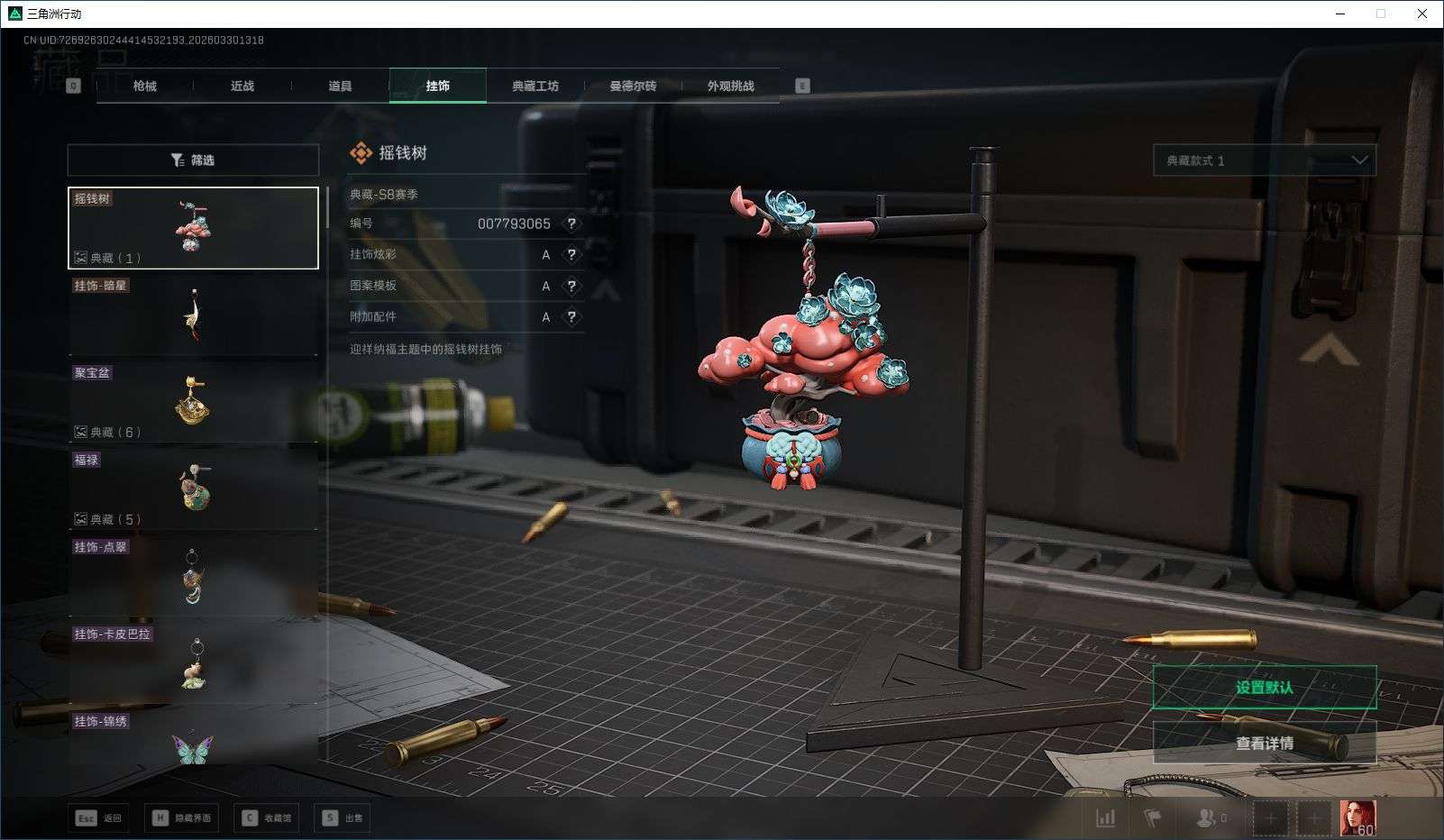Select the 福禄 charm thumbnail
The height and width of the screenshot is (840, 1444).
pyautogui.click(x=193, y=488)
